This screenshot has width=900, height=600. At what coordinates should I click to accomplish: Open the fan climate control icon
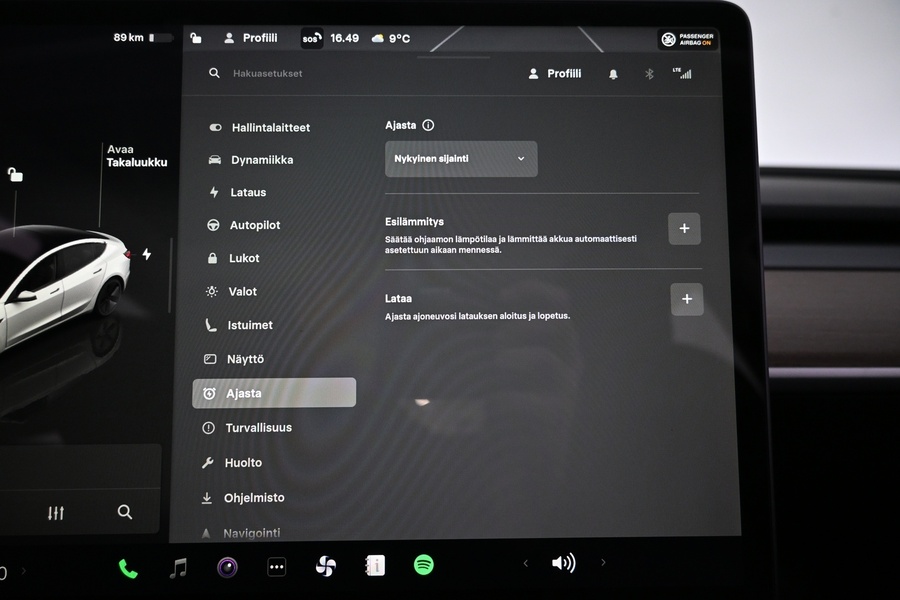(326, 566)
